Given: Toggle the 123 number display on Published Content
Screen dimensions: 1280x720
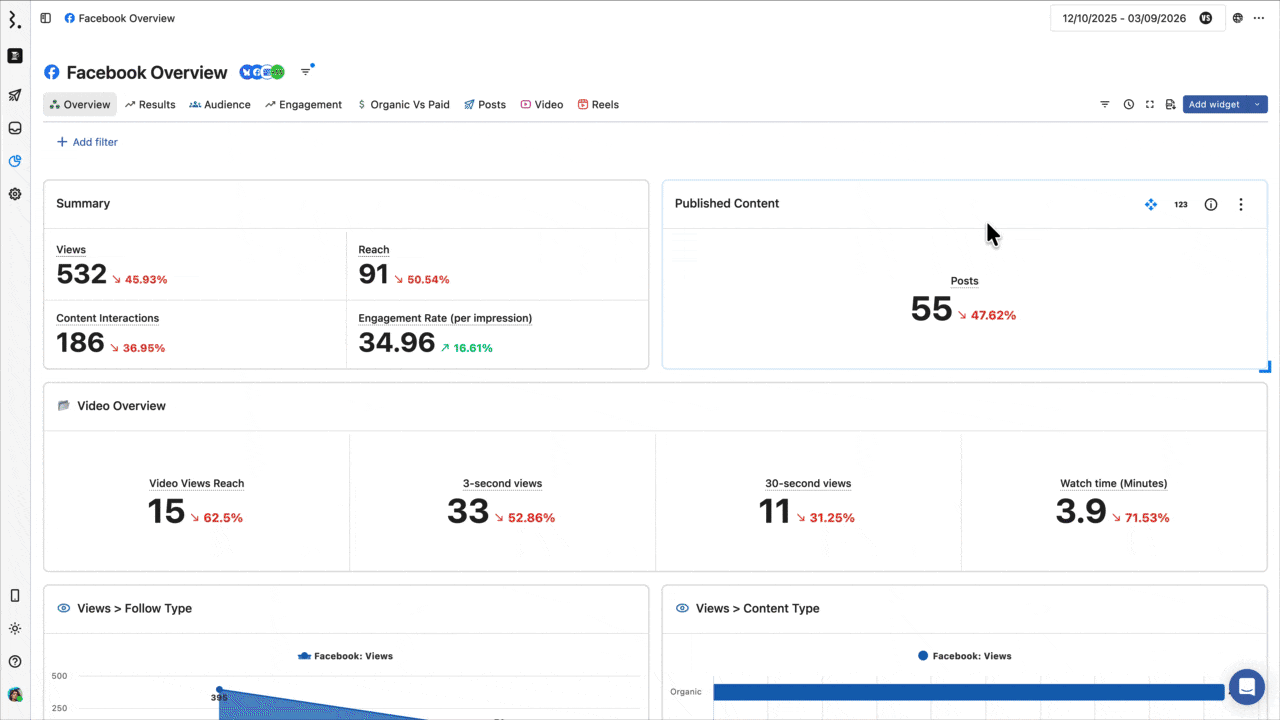Looking at the screenshot, I should [1181, 204].
